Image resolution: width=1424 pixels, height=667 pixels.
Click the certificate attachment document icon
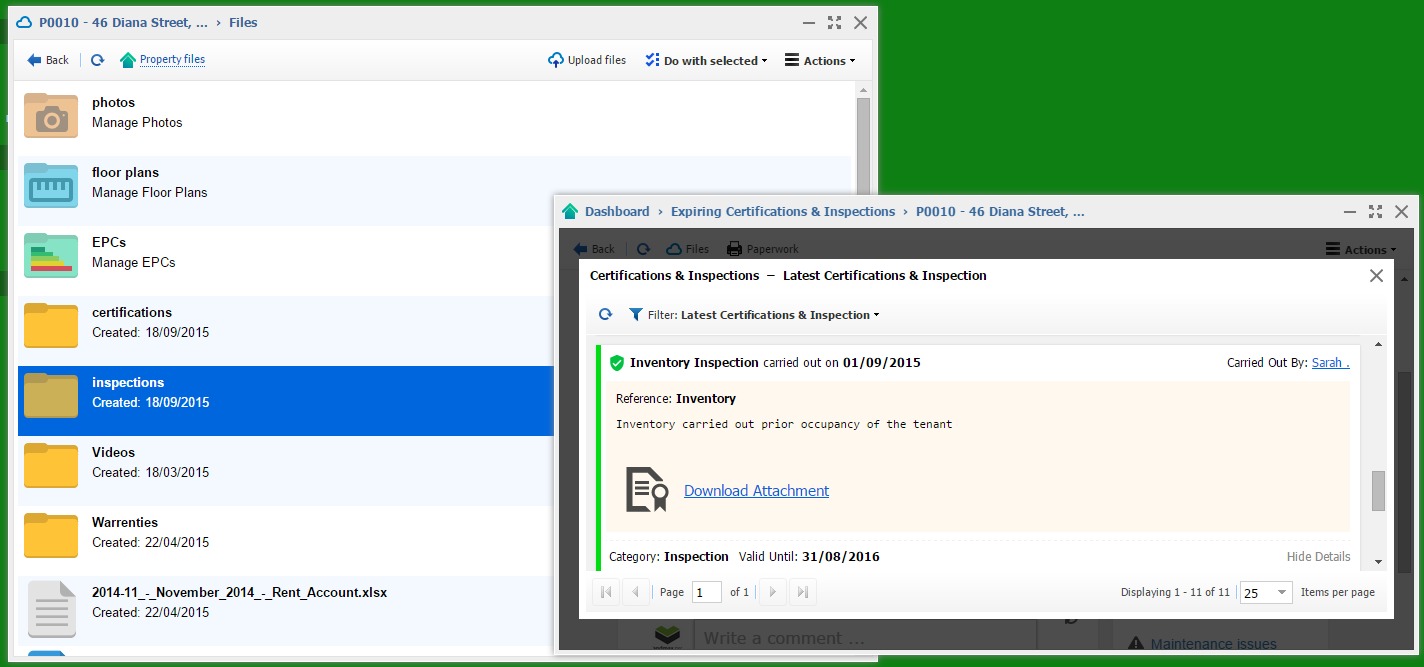coord(646,490)
